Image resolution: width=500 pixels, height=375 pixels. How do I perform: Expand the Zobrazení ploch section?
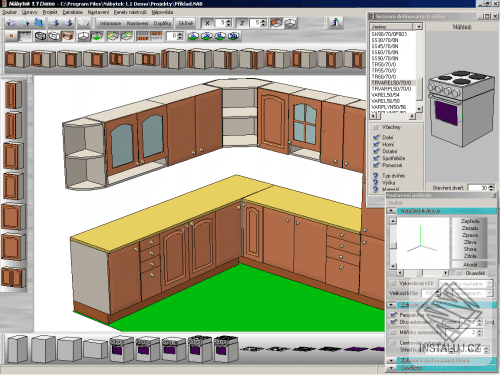[391, 360]
